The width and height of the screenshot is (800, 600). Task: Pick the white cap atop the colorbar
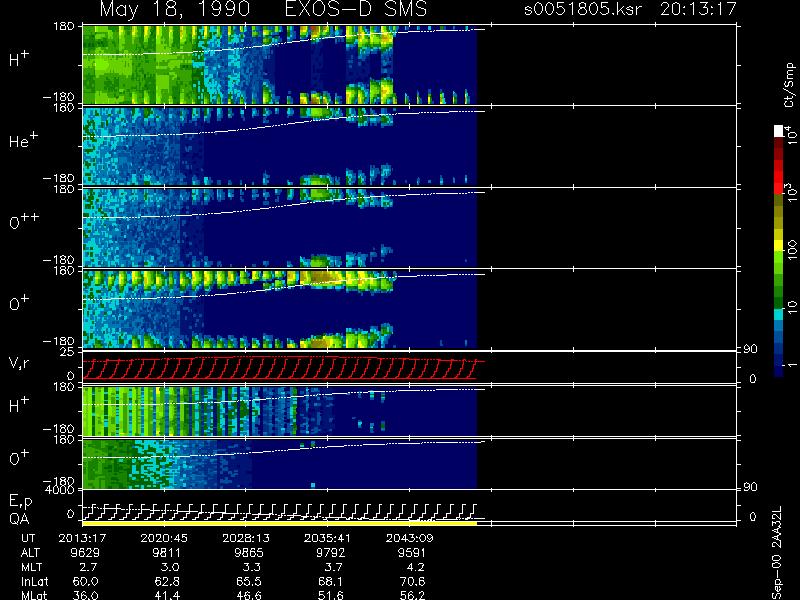tap(779, 131)
